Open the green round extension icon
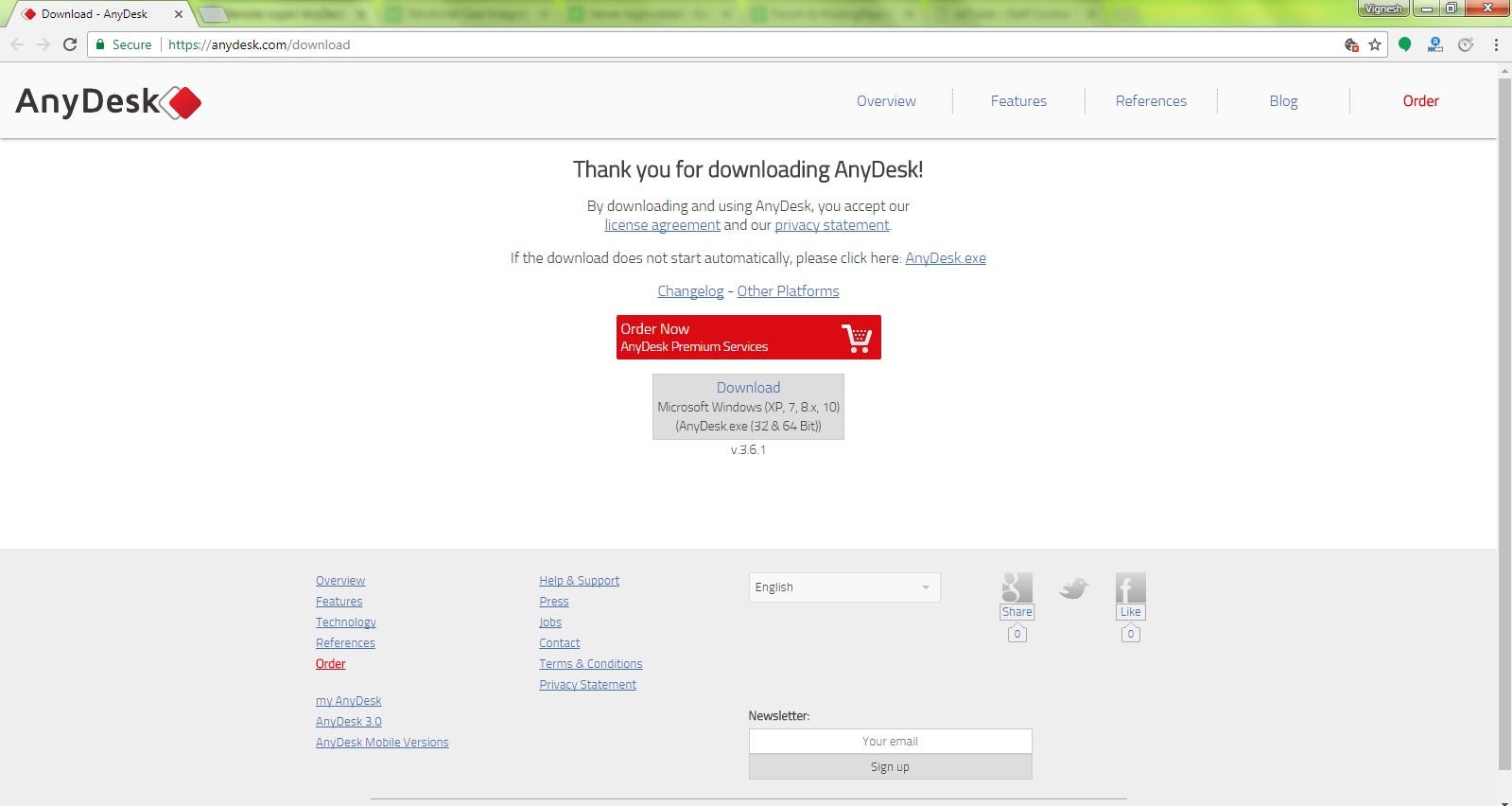Viewport: 1512px width, 806px height. tap(1405, 44)
